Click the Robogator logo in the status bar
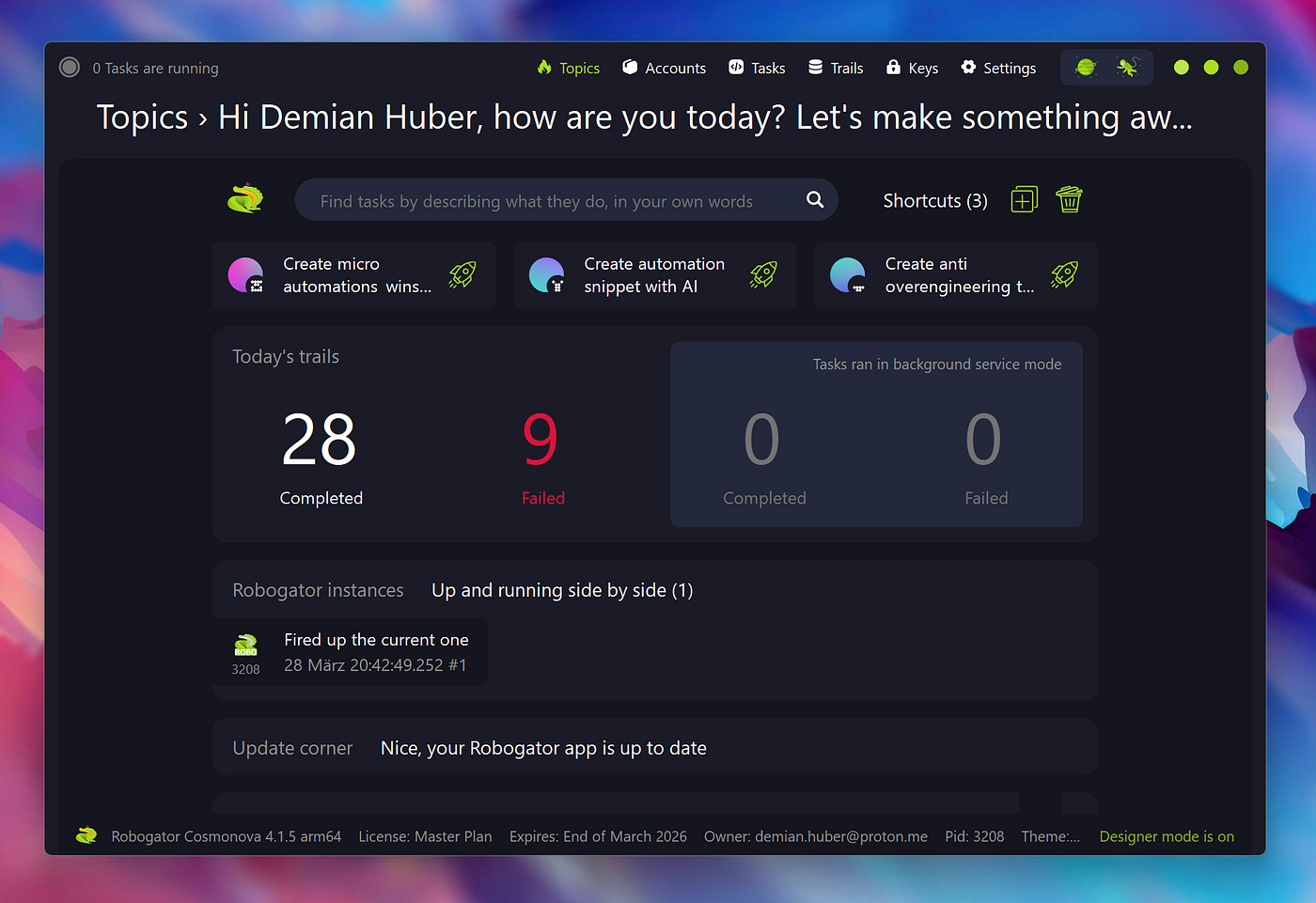 click(x=86, y=835)
